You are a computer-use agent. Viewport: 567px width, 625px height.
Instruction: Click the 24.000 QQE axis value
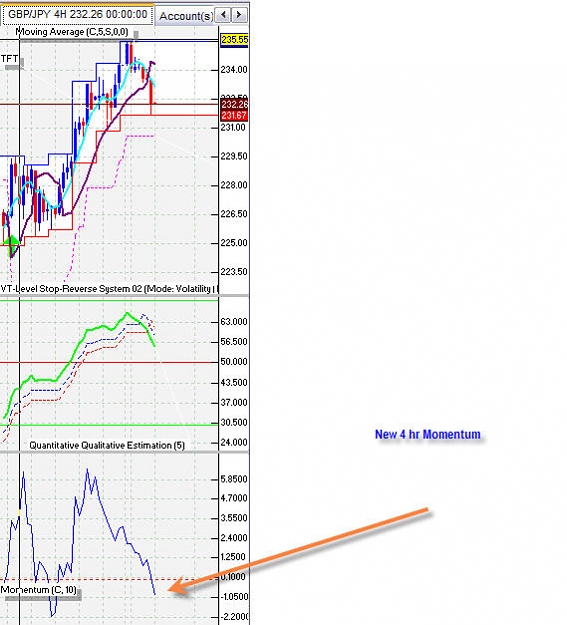click(234, 442)
